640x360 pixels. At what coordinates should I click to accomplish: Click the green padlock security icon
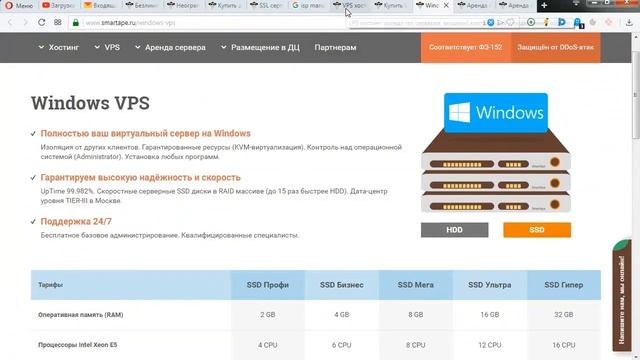click(x=76, y=23)
